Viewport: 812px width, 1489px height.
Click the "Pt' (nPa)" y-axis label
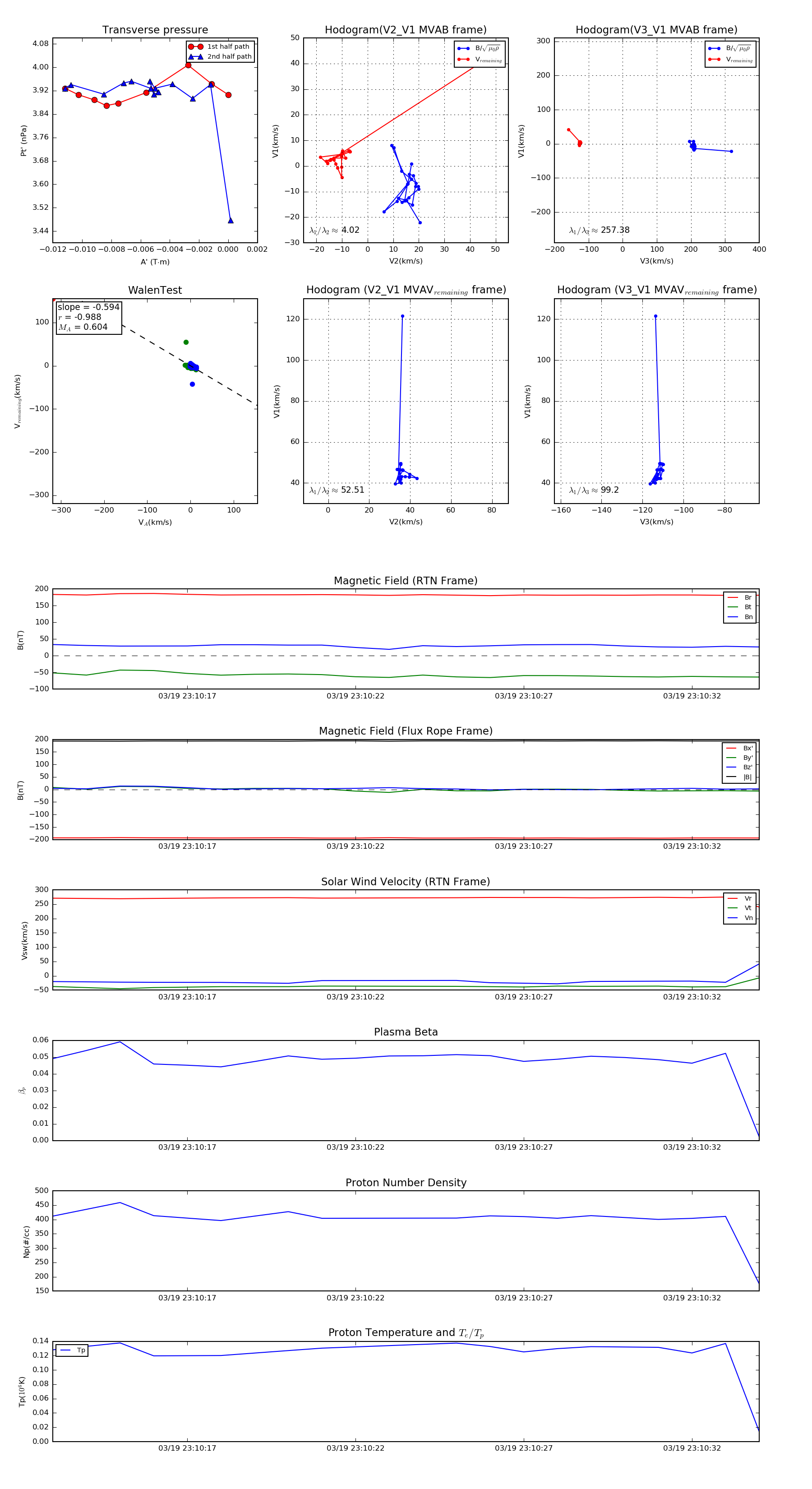click(x=24, y=140)
